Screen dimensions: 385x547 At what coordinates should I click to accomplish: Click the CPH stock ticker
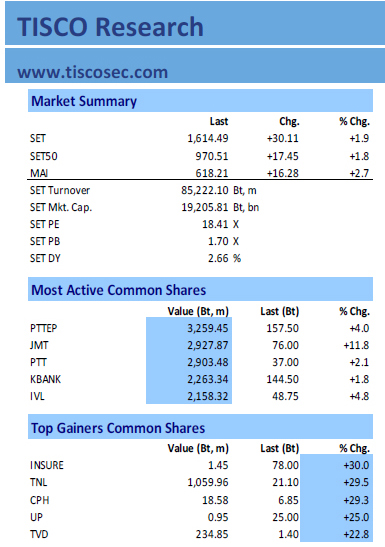(x=39, y=500)
